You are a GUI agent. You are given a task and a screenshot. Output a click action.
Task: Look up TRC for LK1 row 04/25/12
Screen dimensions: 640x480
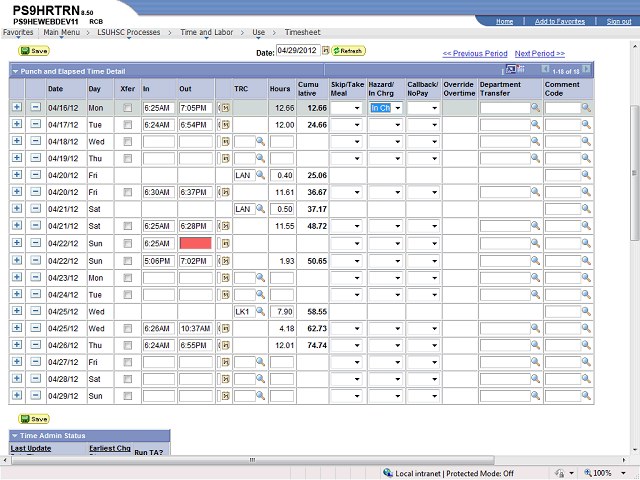point(260,311)
